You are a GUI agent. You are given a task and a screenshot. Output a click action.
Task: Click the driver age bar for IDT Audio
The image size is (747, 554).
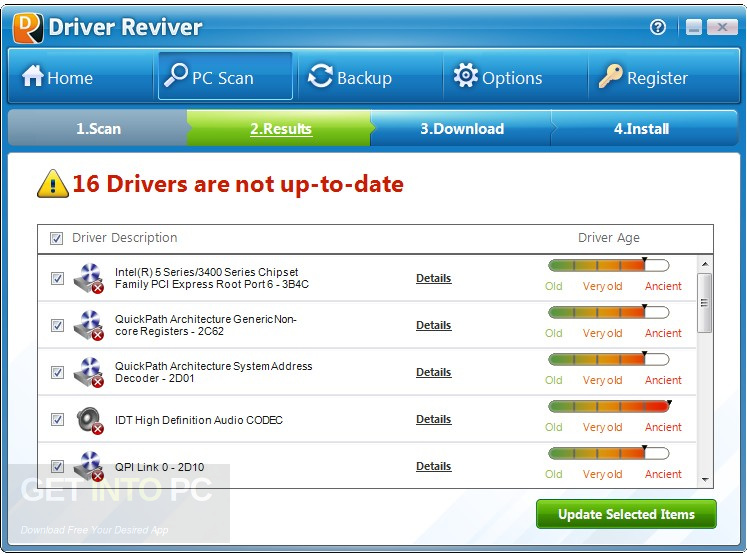click(x=609, y=406)
